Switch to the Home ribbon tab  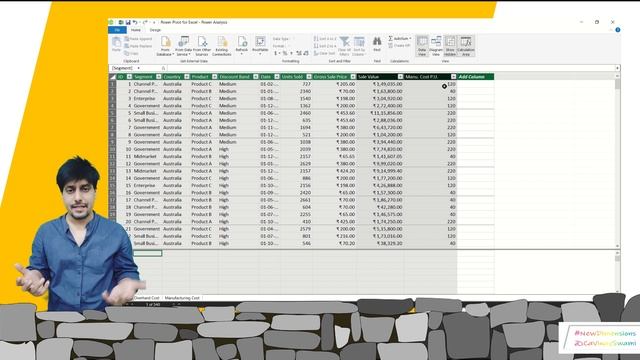click(x=136, y=30)
